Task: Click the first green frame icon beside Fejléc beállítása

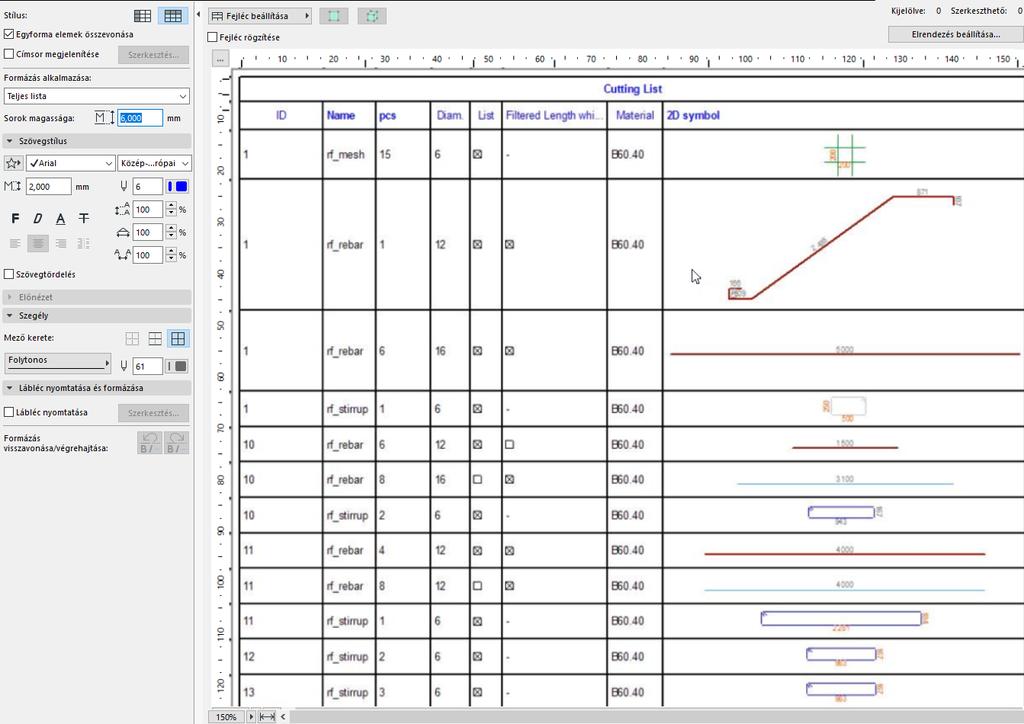Action: pos(334,16)
